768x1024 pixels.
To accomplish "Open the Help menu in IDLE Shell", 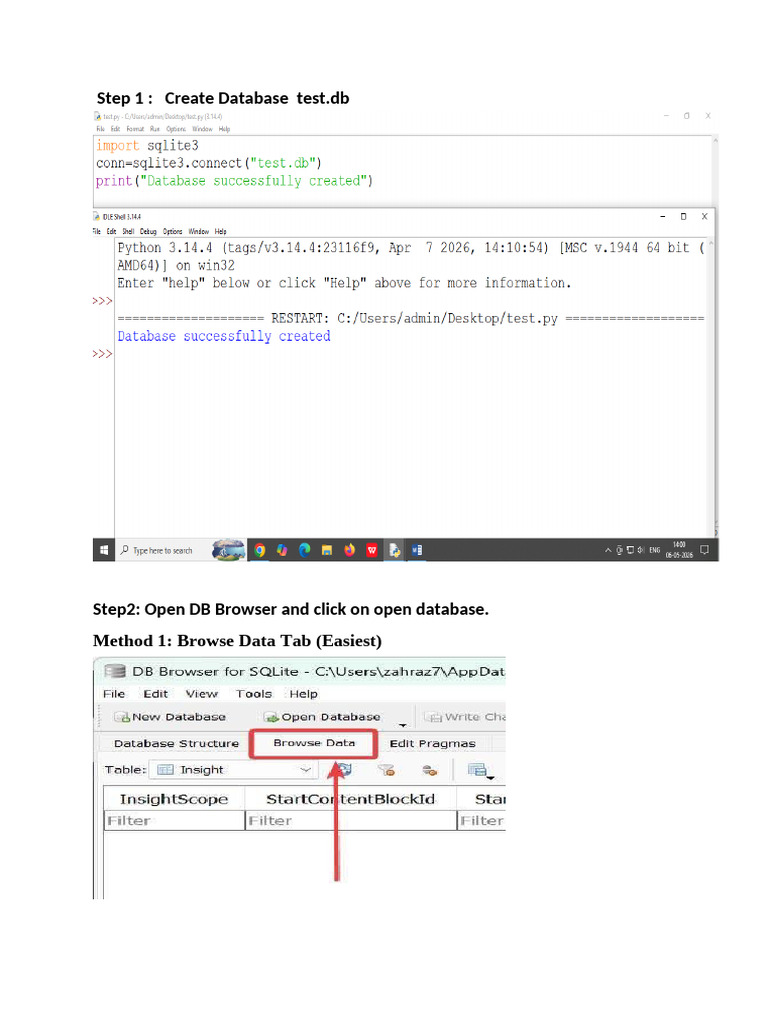I will coord(221,231).
